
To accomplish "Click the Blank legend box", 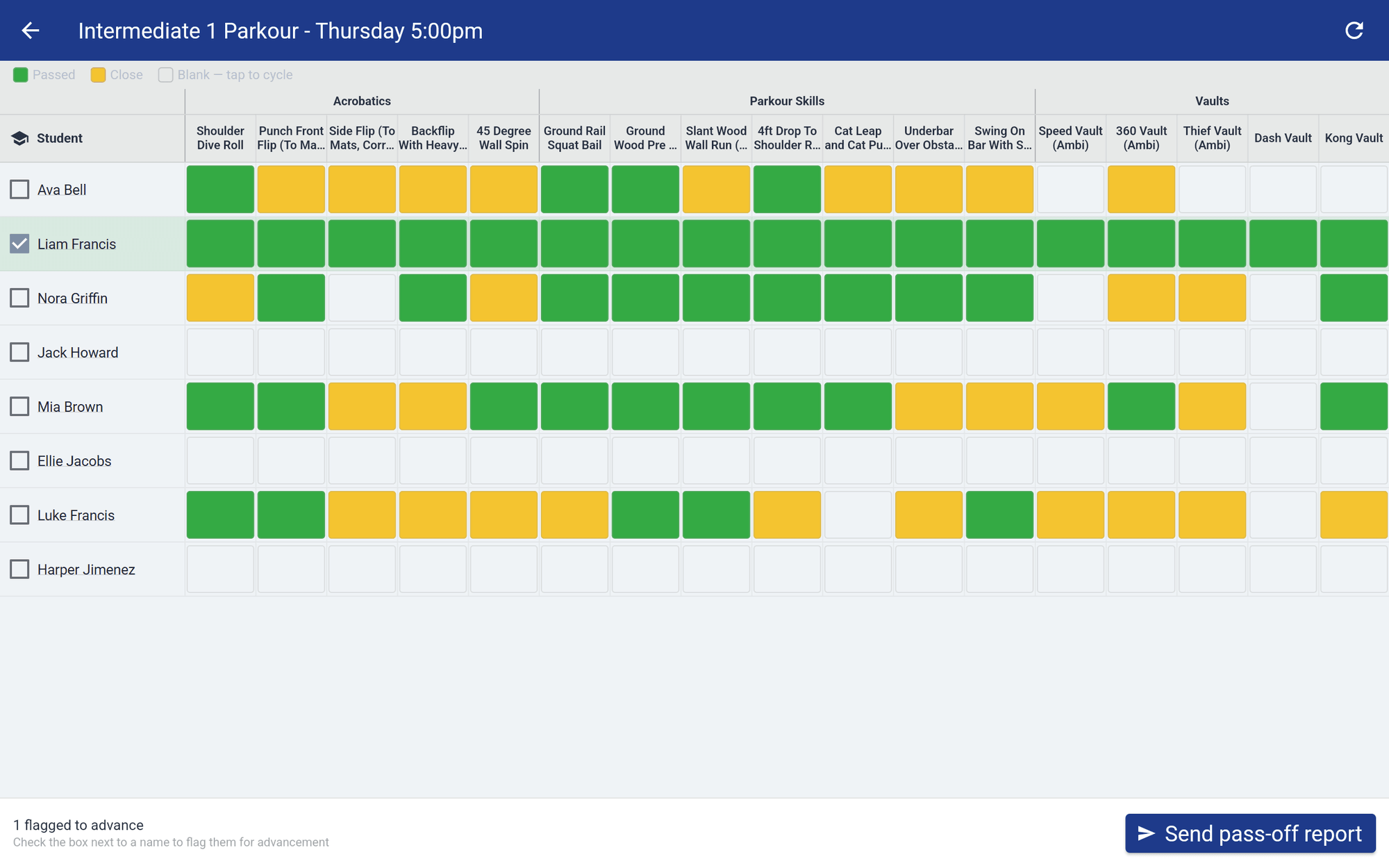I will [x=165, y=75].
